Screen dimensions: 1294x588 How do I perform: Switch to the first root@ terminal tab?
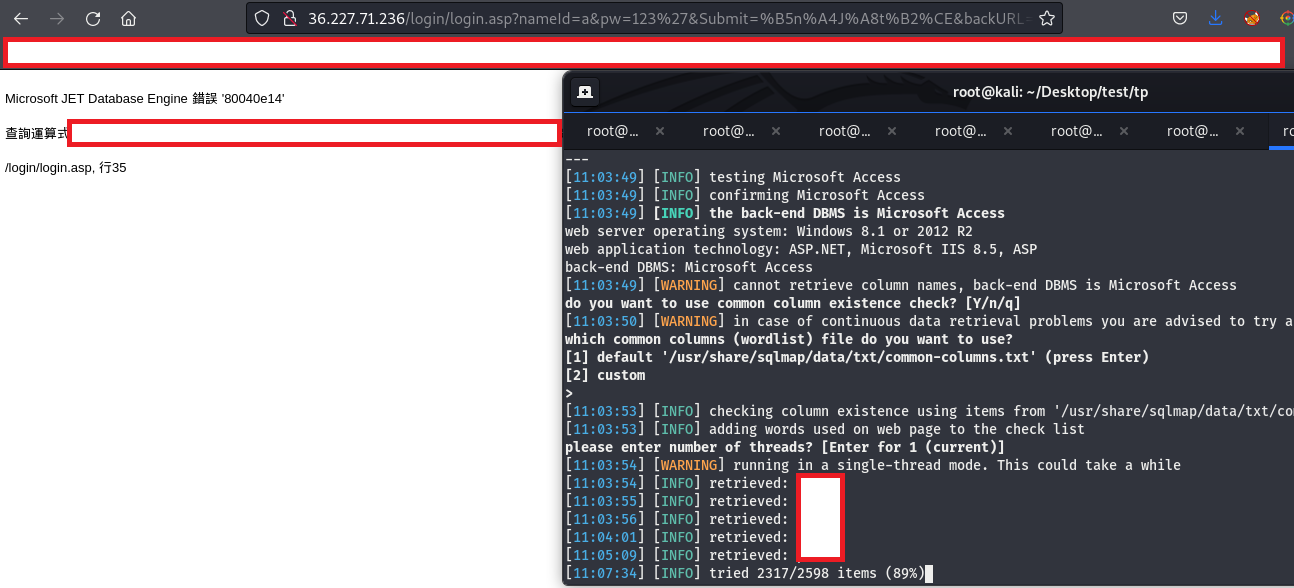612,131
